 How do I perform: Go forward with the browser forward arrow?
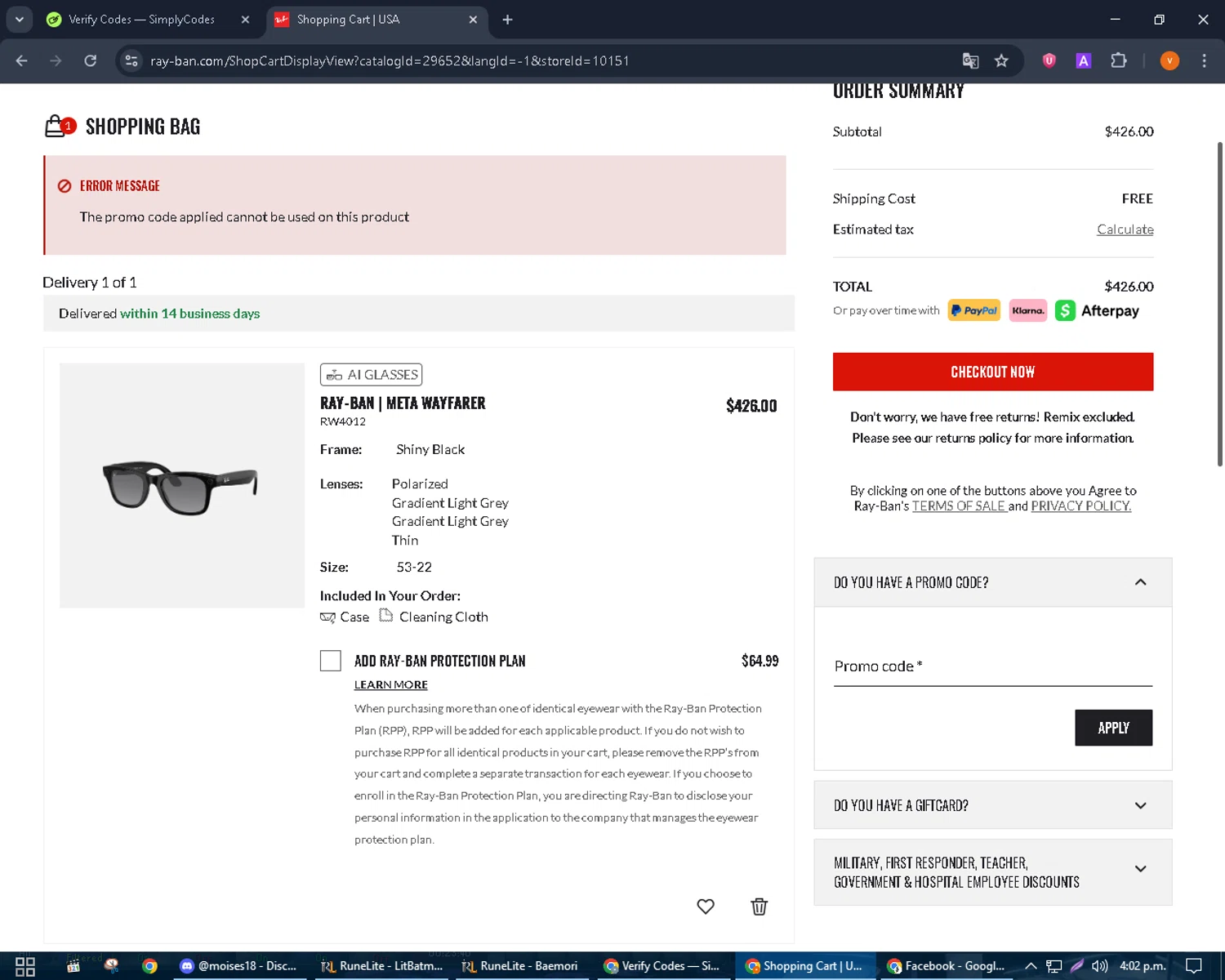pyautogui.click(x=56, y=60)
